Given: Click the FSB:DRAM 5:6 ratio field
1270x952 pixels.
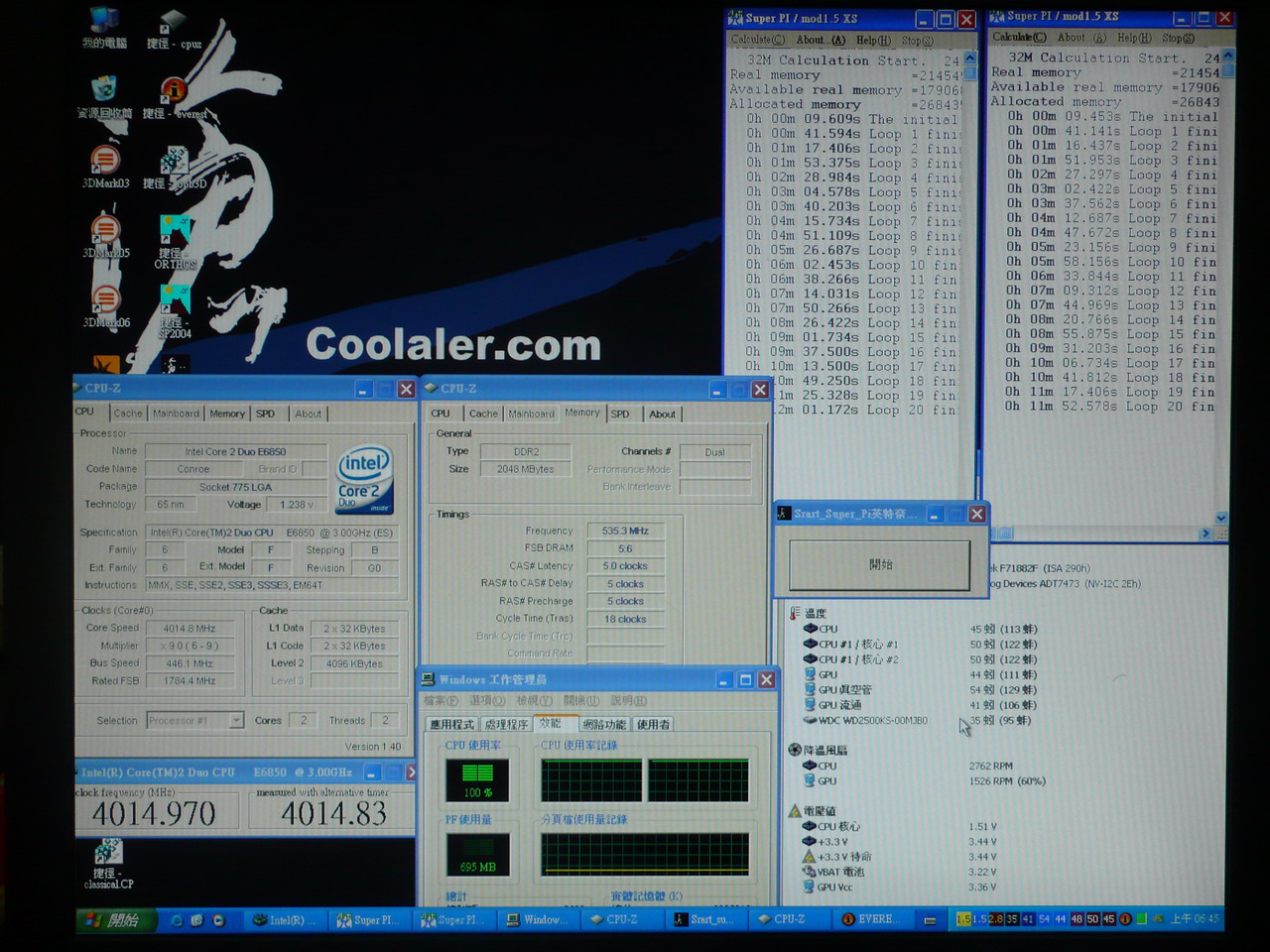Looking at the screenshot, I should tap(625, 548).
